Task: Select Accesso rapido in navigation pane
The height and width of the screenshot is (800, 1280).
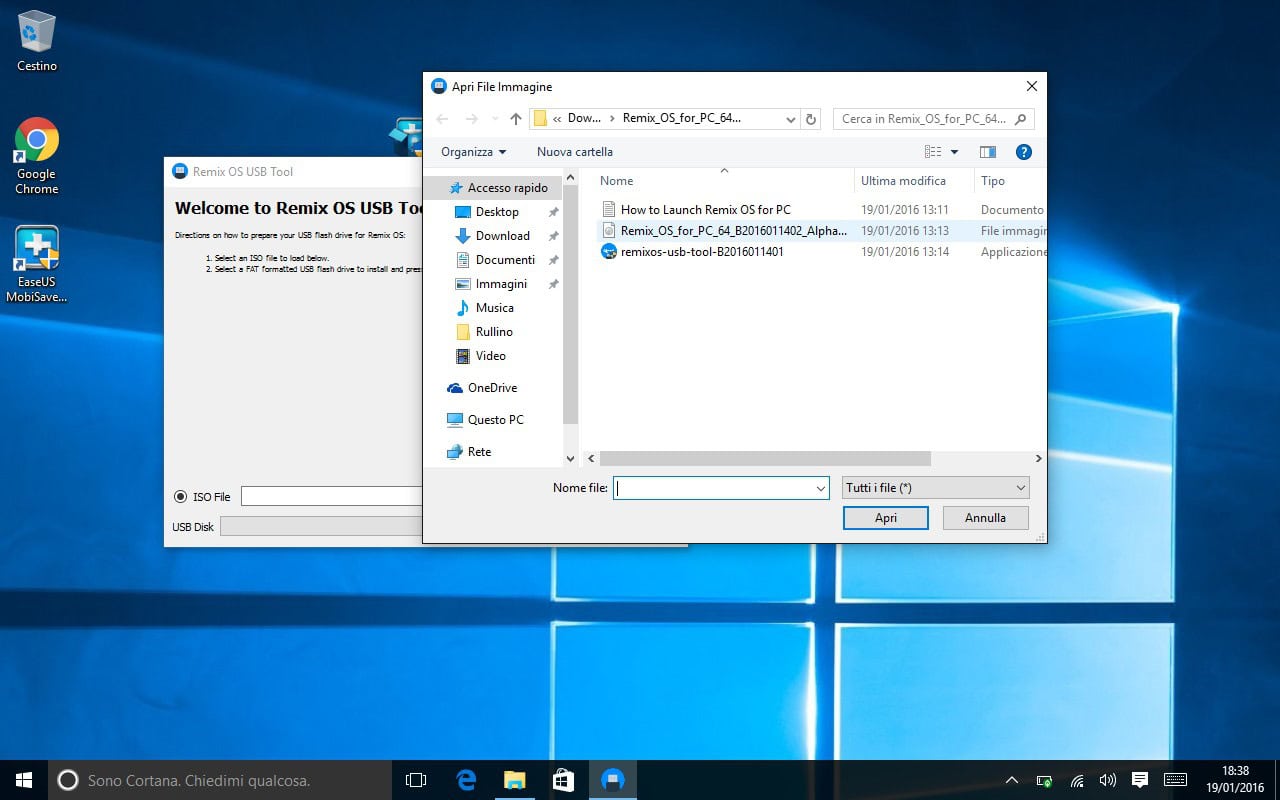Action: 498,188
